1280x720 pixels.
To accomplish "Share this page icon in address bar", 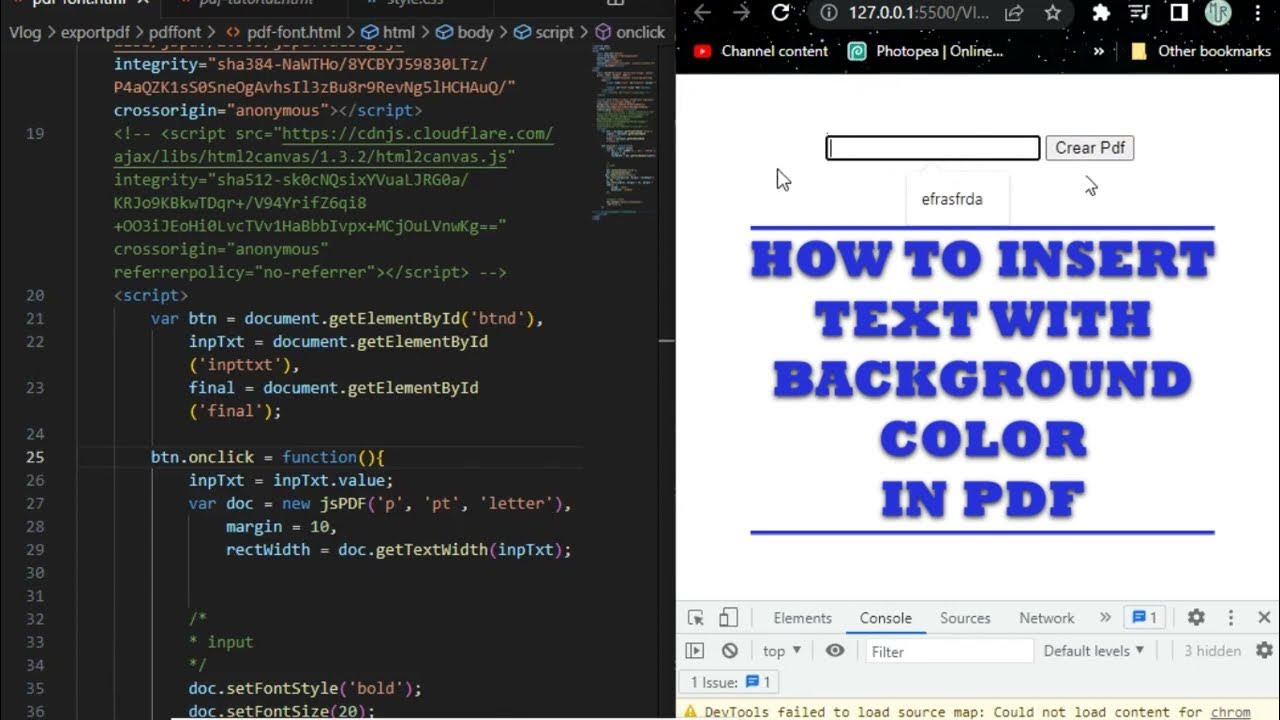I will click(x=1014, y=13).
